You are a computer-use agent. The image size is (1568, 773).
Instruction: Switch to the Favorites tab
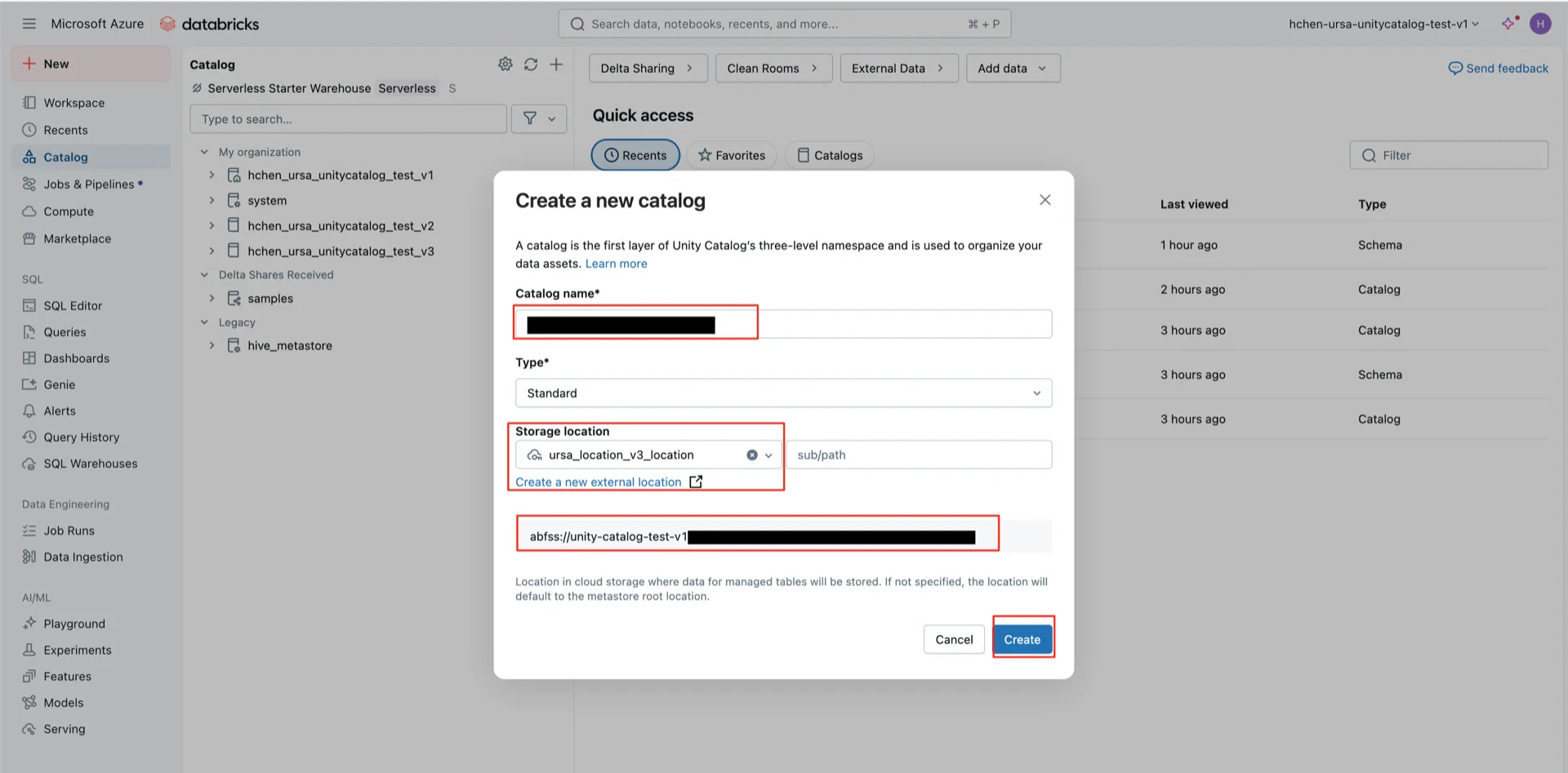(732, 155)
